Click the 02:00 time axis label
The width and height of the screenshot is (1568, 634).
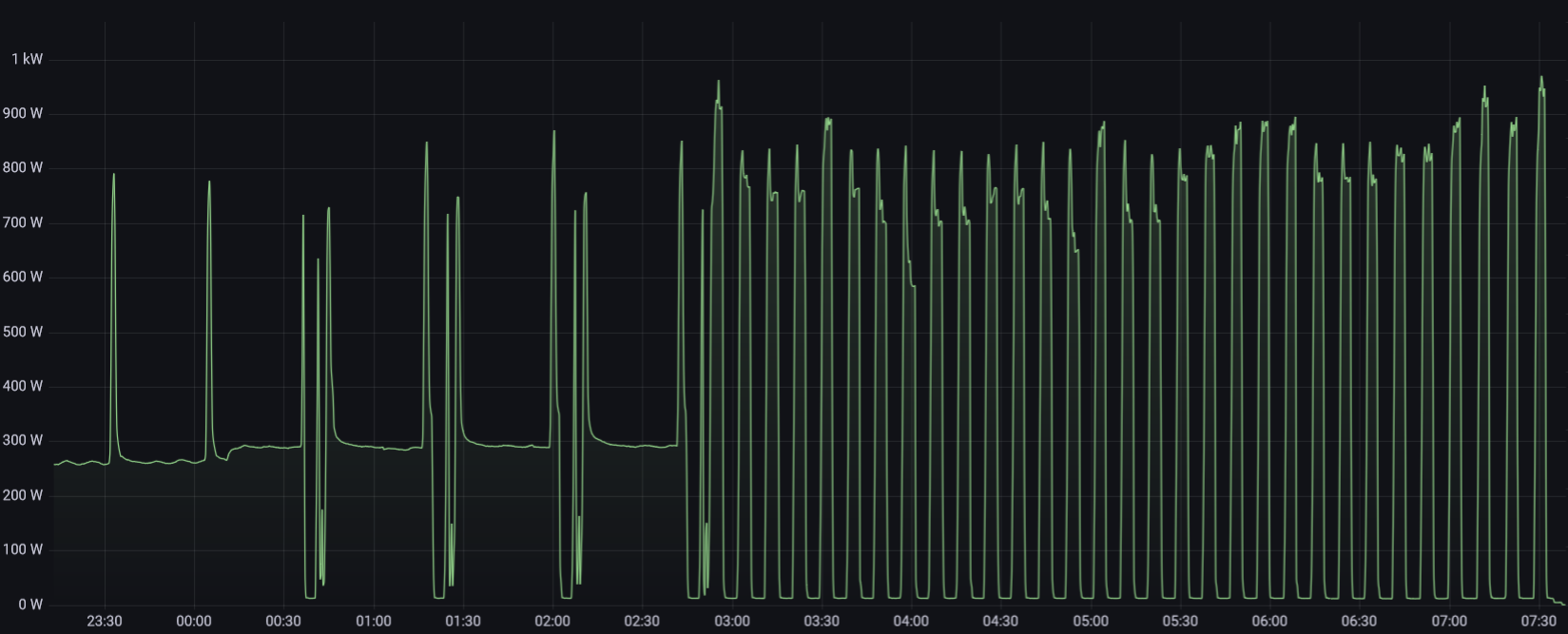(x=552, y=621)
